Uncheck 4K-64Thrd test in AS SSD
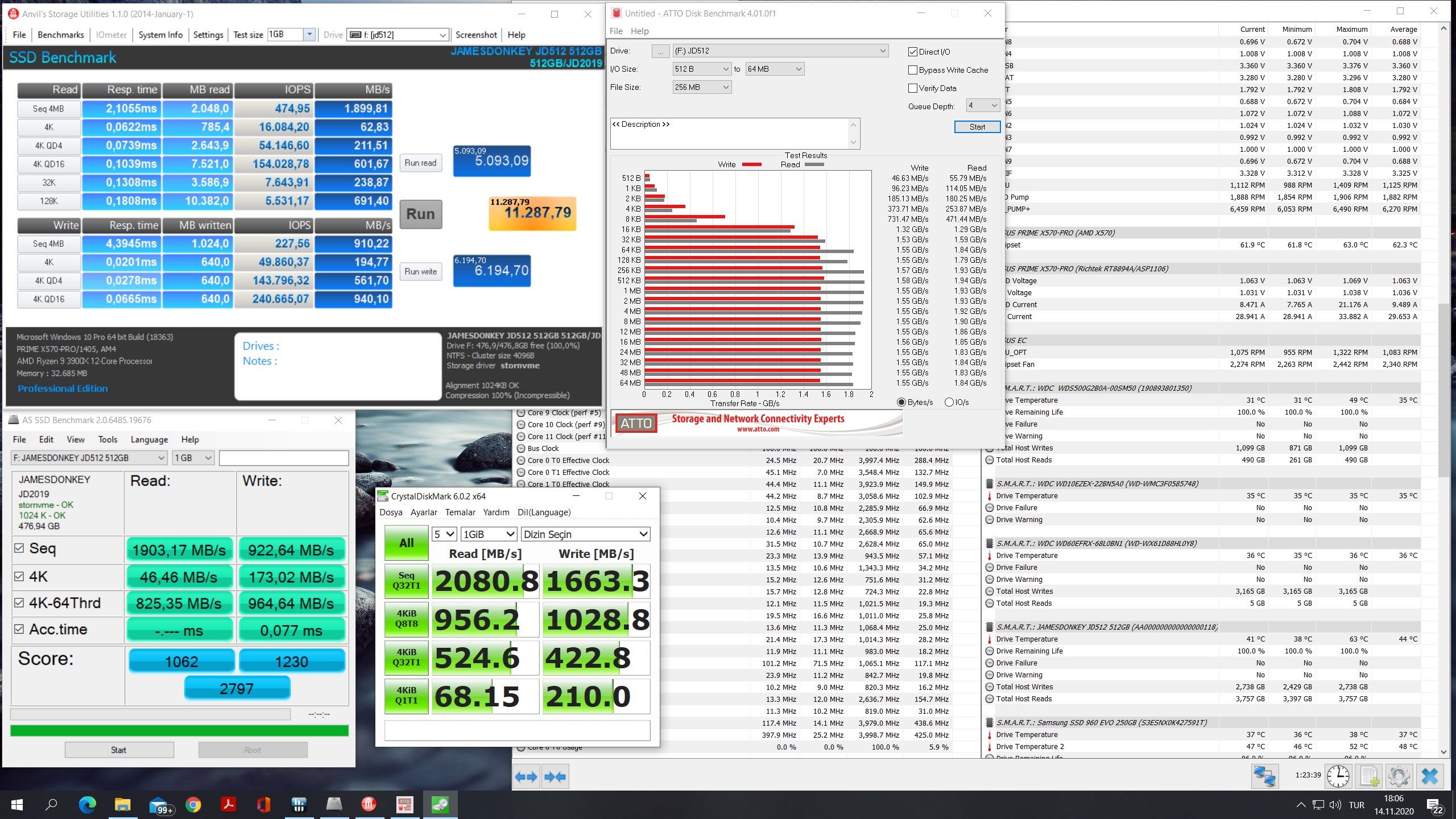This screenshot has width=1456, height=819. click(x=19, y=603)
